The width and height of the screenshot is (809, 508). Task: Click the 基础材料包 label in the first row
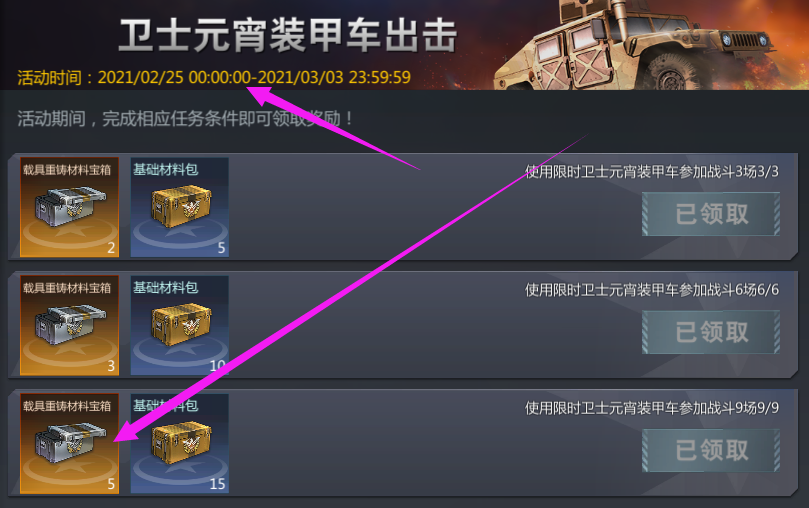[x=166, y=169]
